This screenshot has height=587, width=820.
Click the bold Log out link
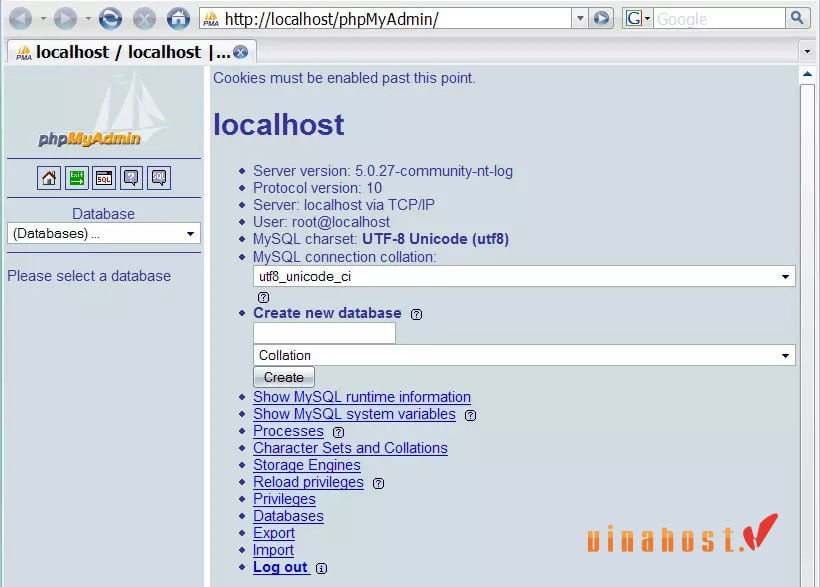[x=280, y=567]
